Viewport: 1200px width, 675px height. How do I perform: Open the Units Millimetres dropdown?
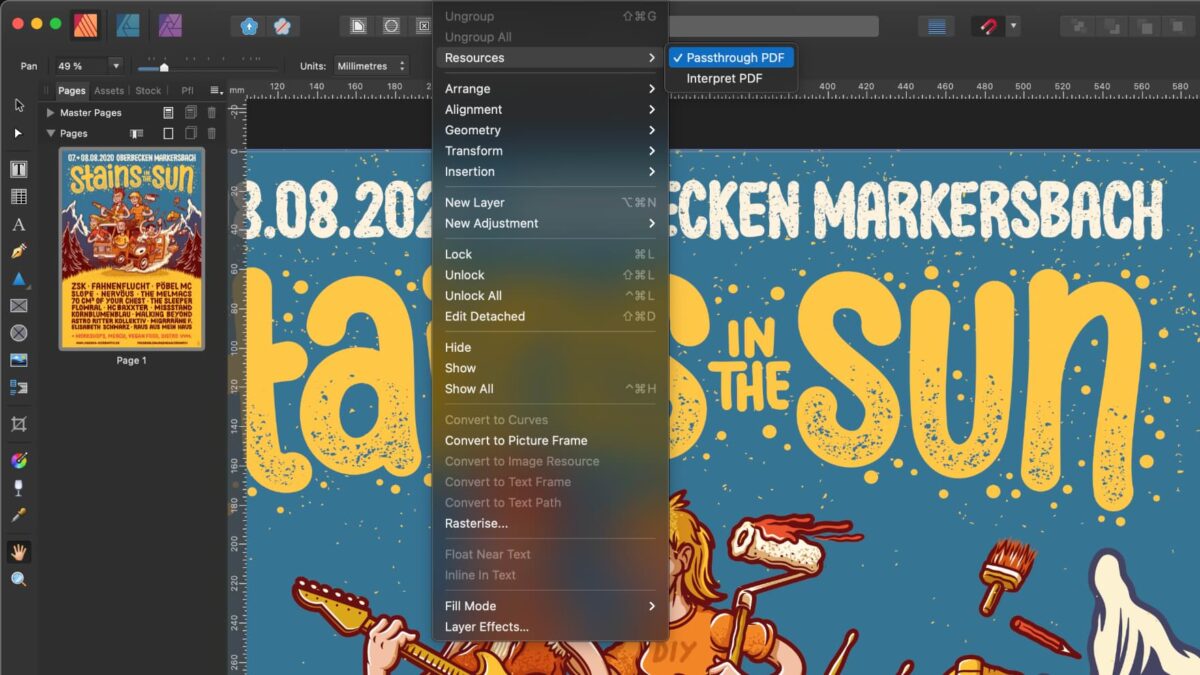click(372, 66)
